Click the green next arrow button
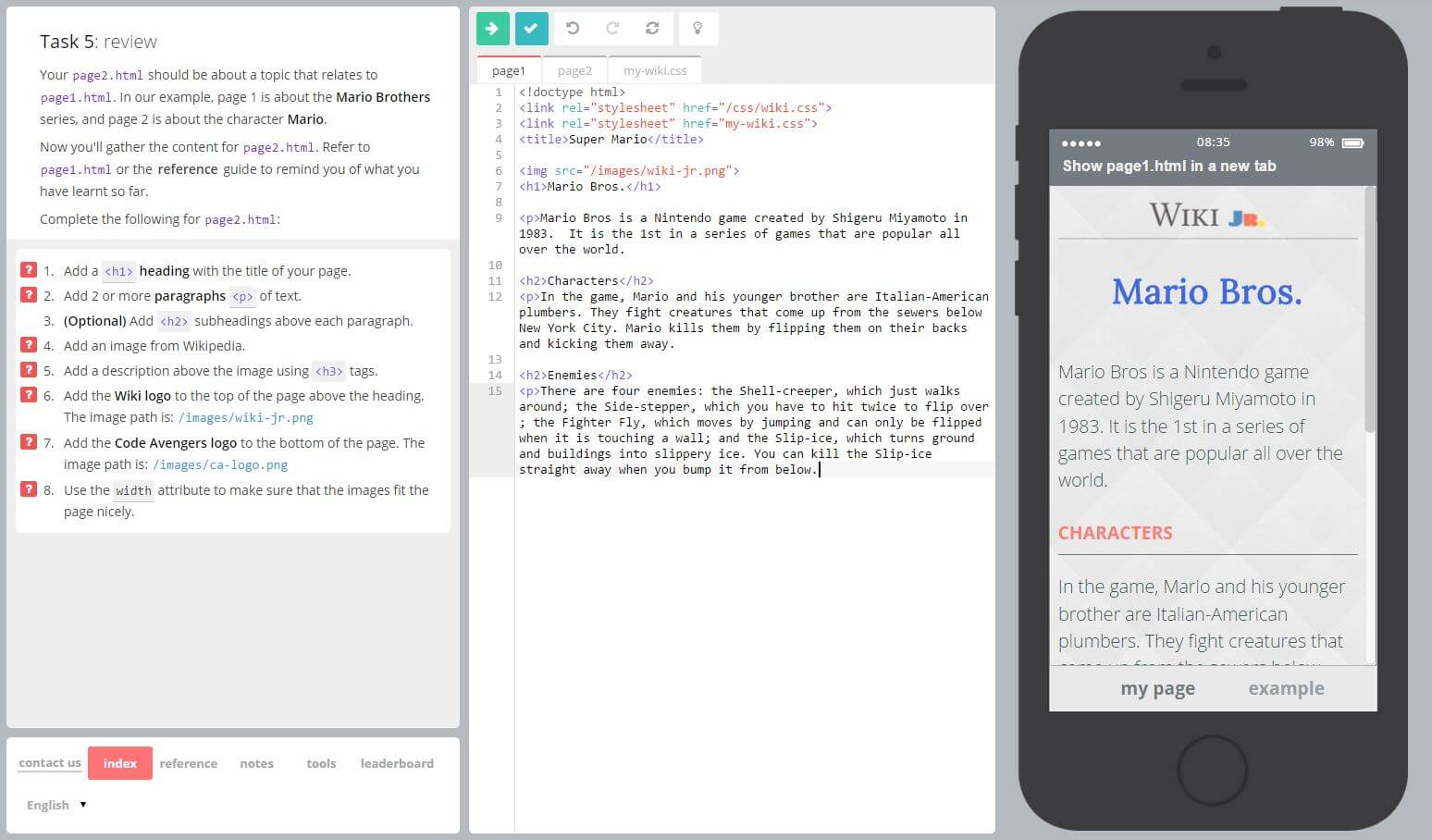 click(x=492, y=29)
